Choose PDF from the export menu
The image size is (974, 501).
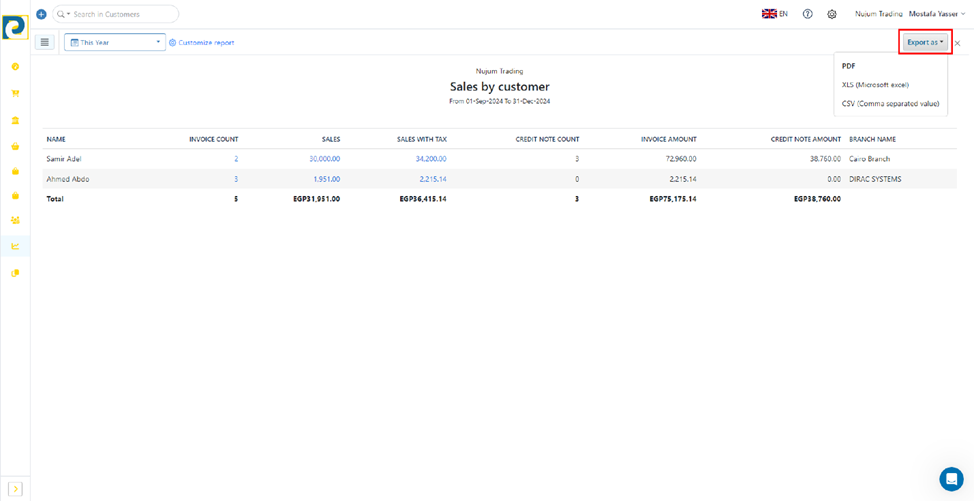pos(848,66)
